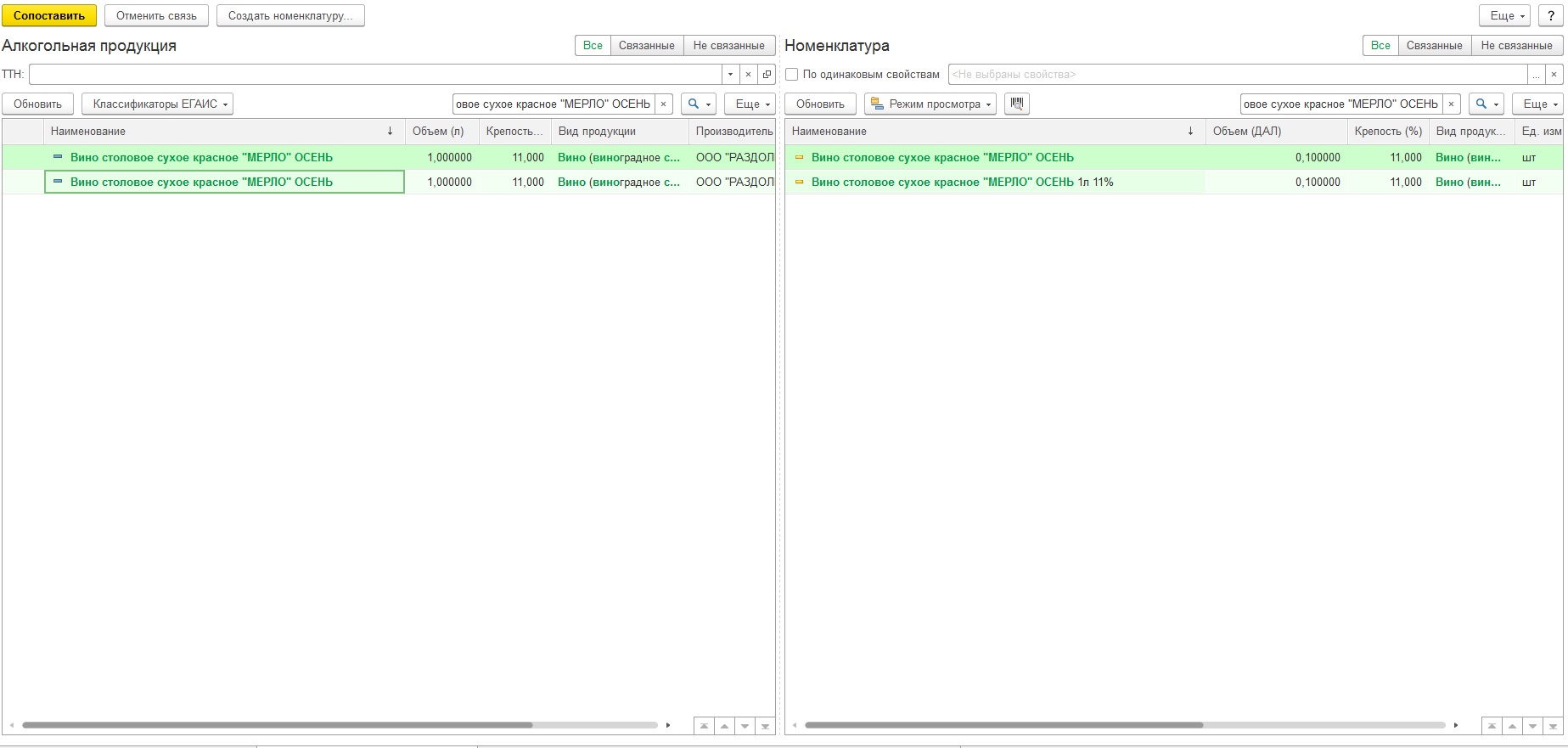Jump to last row in right table

click(1553, 726)
